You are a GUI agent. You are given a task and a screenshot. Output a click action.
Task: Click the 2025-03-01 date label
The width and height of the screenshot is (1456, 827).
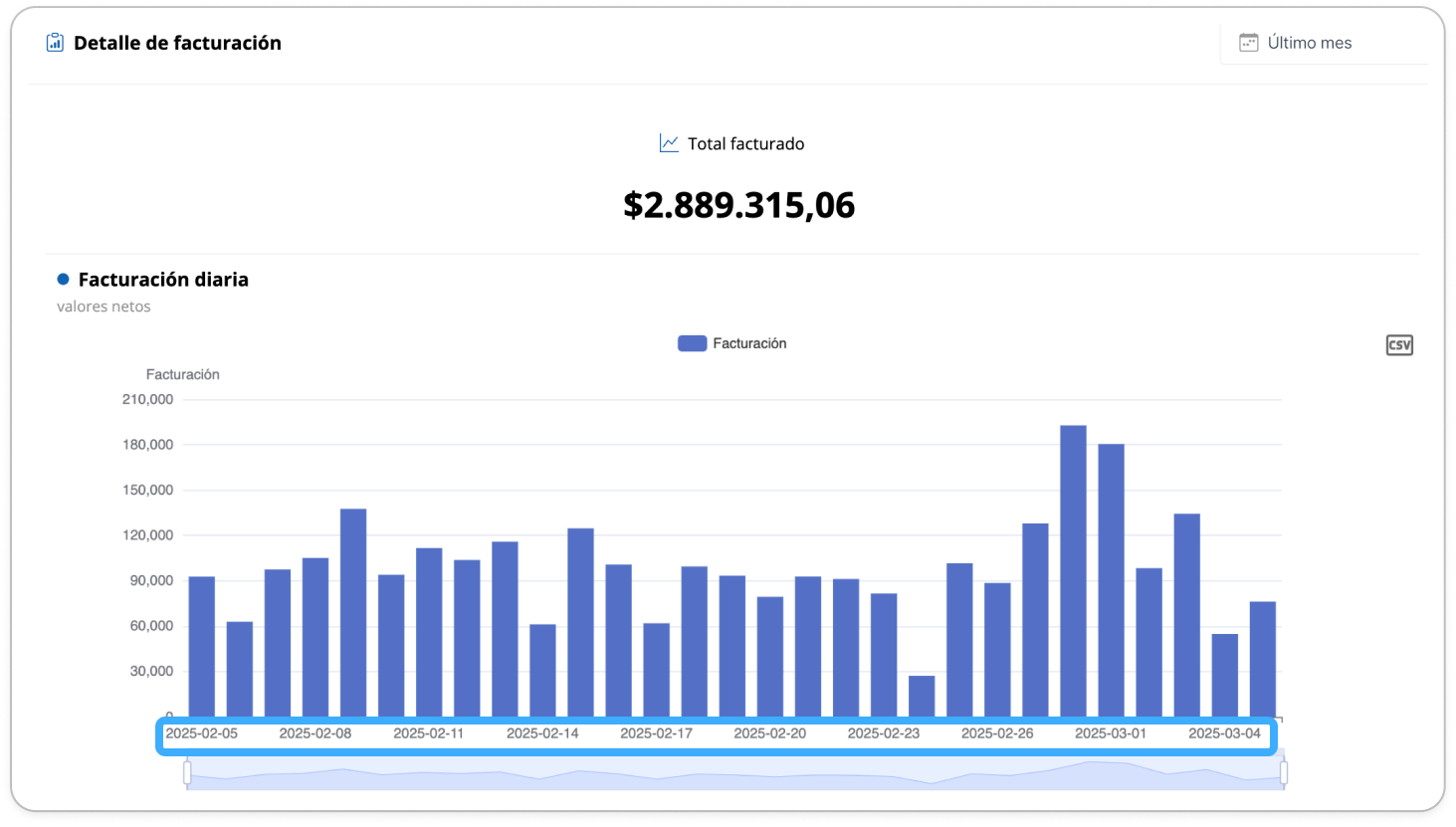pyautogui.click(x=1111, y=733)
